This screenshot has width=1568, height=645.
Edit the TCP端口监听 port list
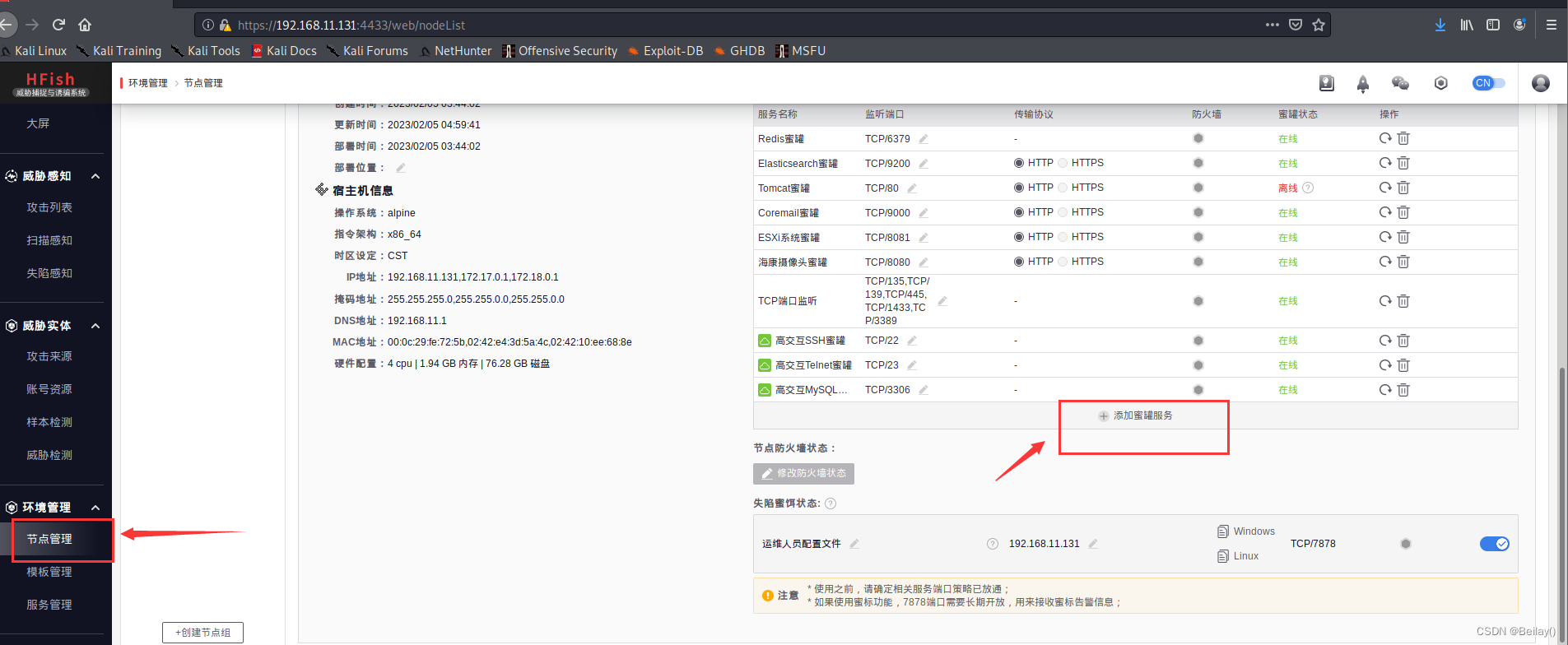click(x=942, y=301)
